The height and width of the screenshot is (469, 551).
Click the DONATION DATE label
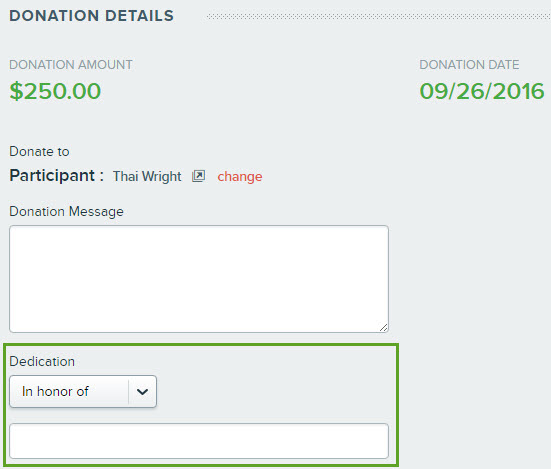pos(469,65)
